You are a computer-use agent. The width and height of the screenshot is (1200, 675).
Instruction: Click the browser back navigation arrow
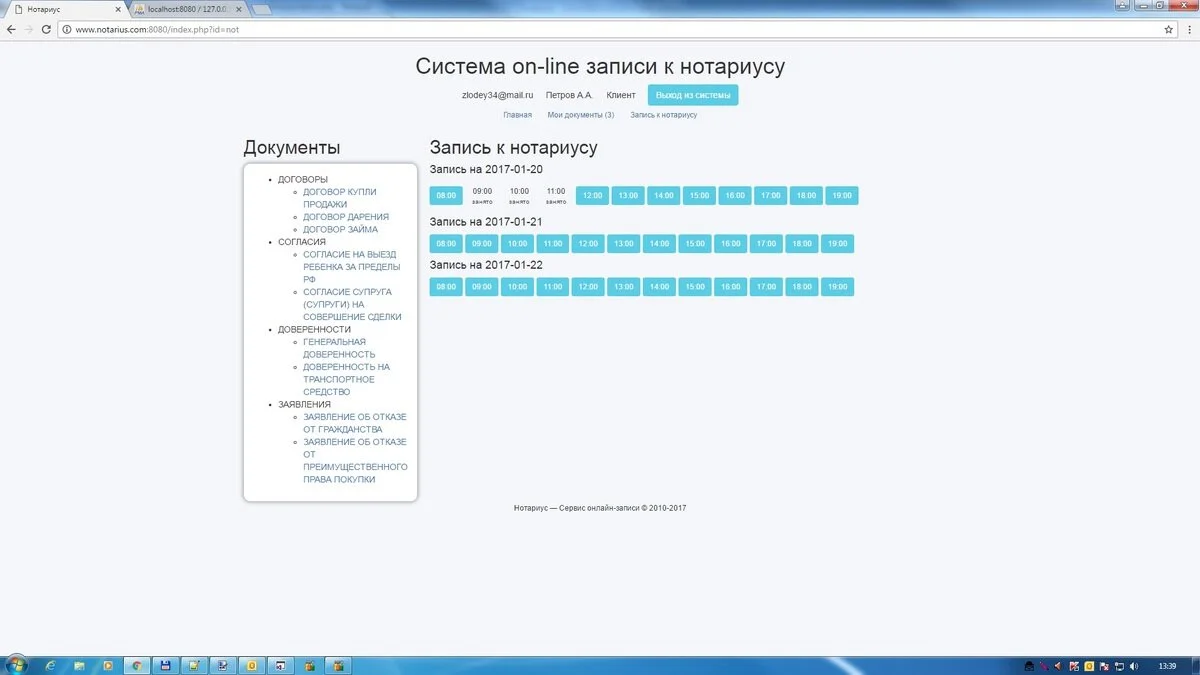[x=10, y=30]
